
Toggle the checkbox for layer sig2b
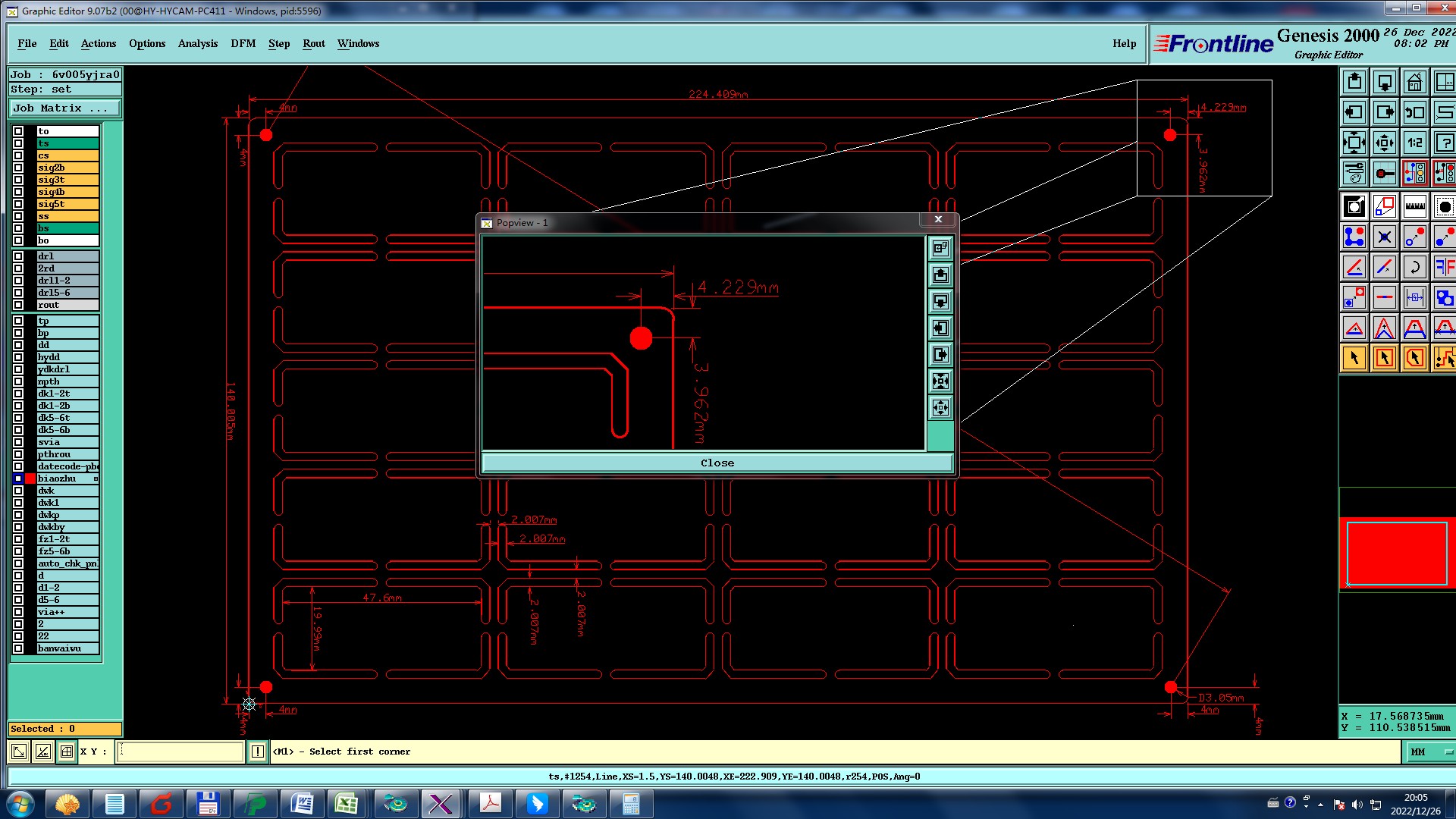pyautogui.click(x=18, y=168)
